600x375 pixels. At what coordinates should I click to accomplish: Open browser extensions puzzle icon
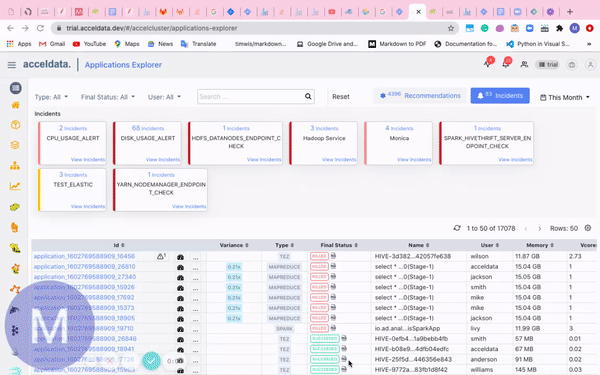tap(559, 28)
